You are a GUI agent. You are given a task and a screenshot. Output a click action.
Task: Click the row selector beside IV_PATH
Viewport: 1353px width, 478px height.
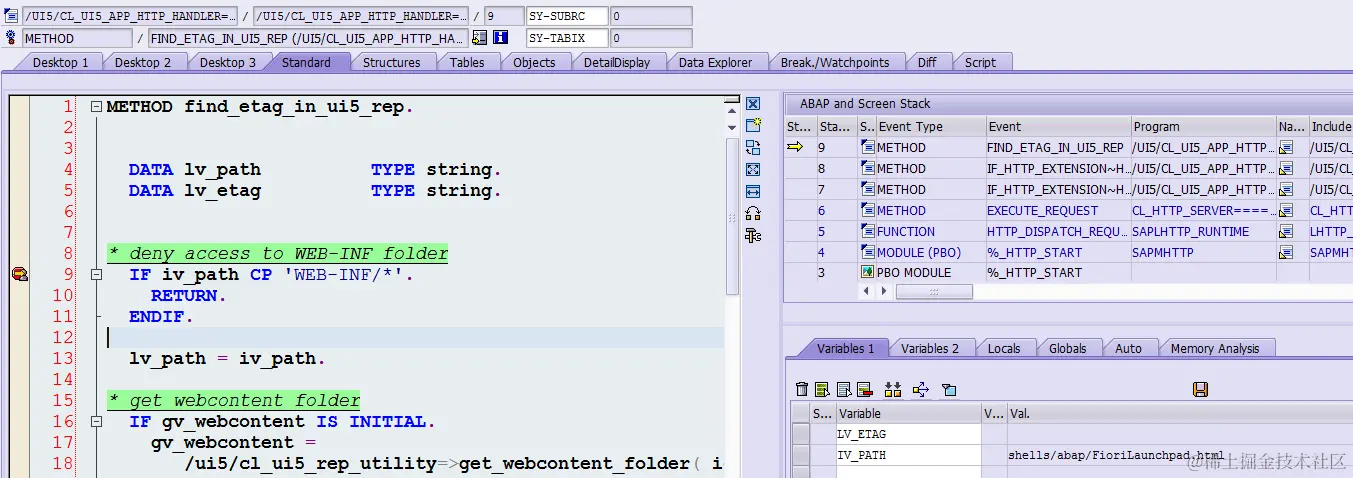[x=801, y=455]
